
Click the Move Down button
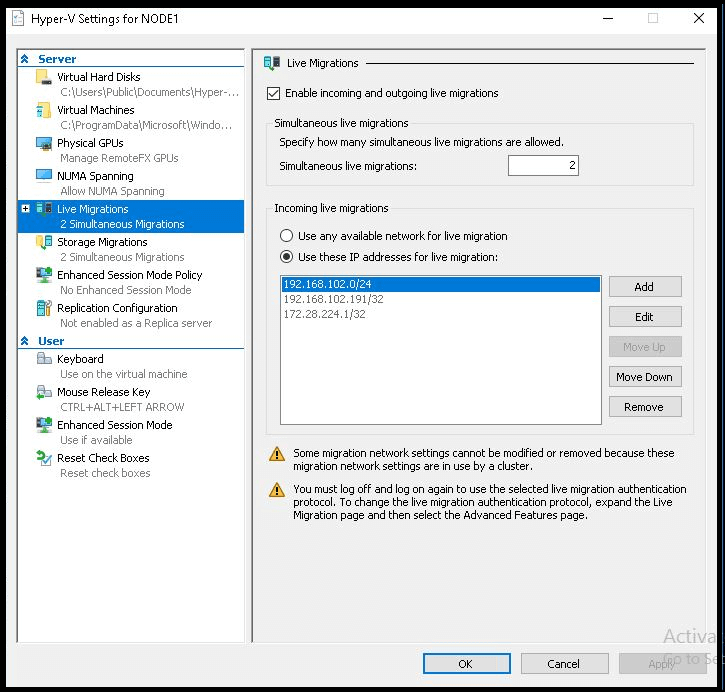point(645,377)
